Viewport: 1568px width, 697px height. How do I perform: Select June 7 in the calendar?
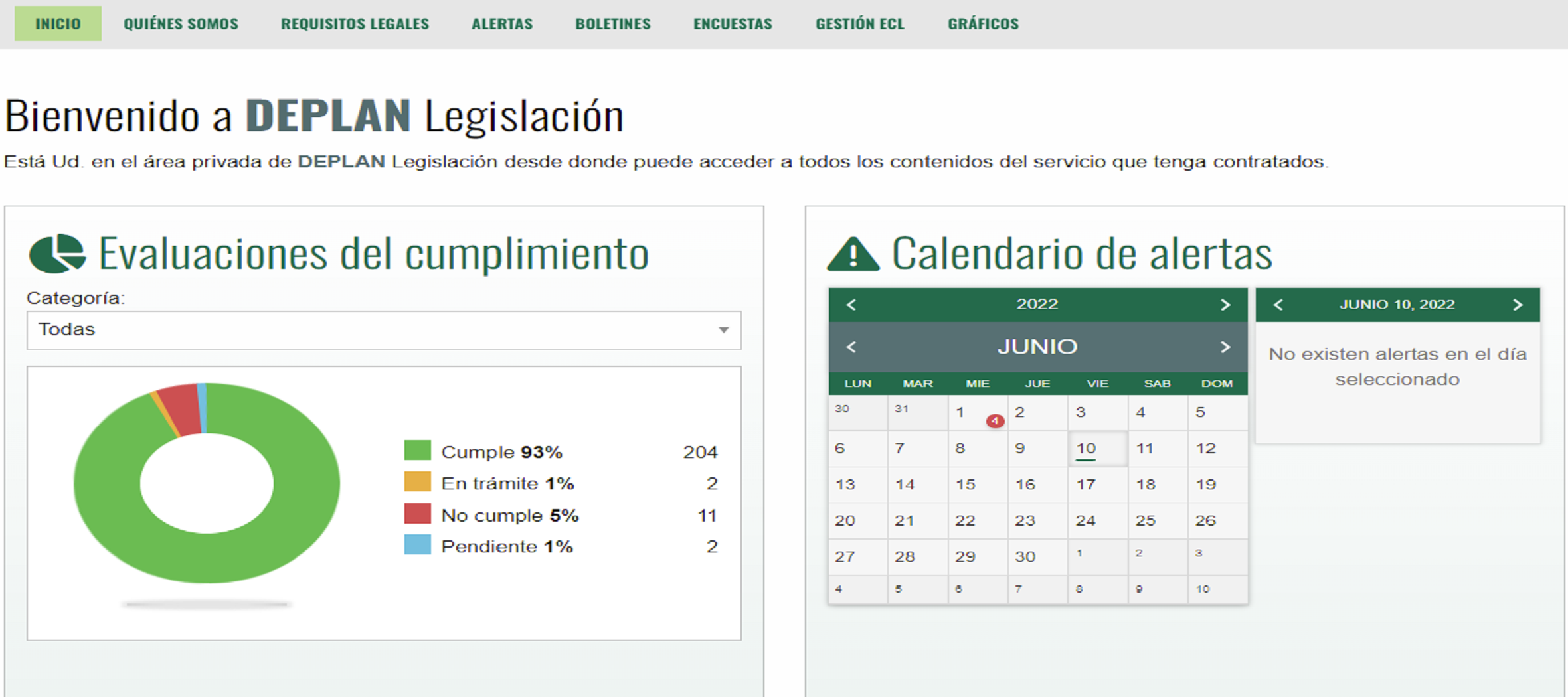(x=918, y=449)
